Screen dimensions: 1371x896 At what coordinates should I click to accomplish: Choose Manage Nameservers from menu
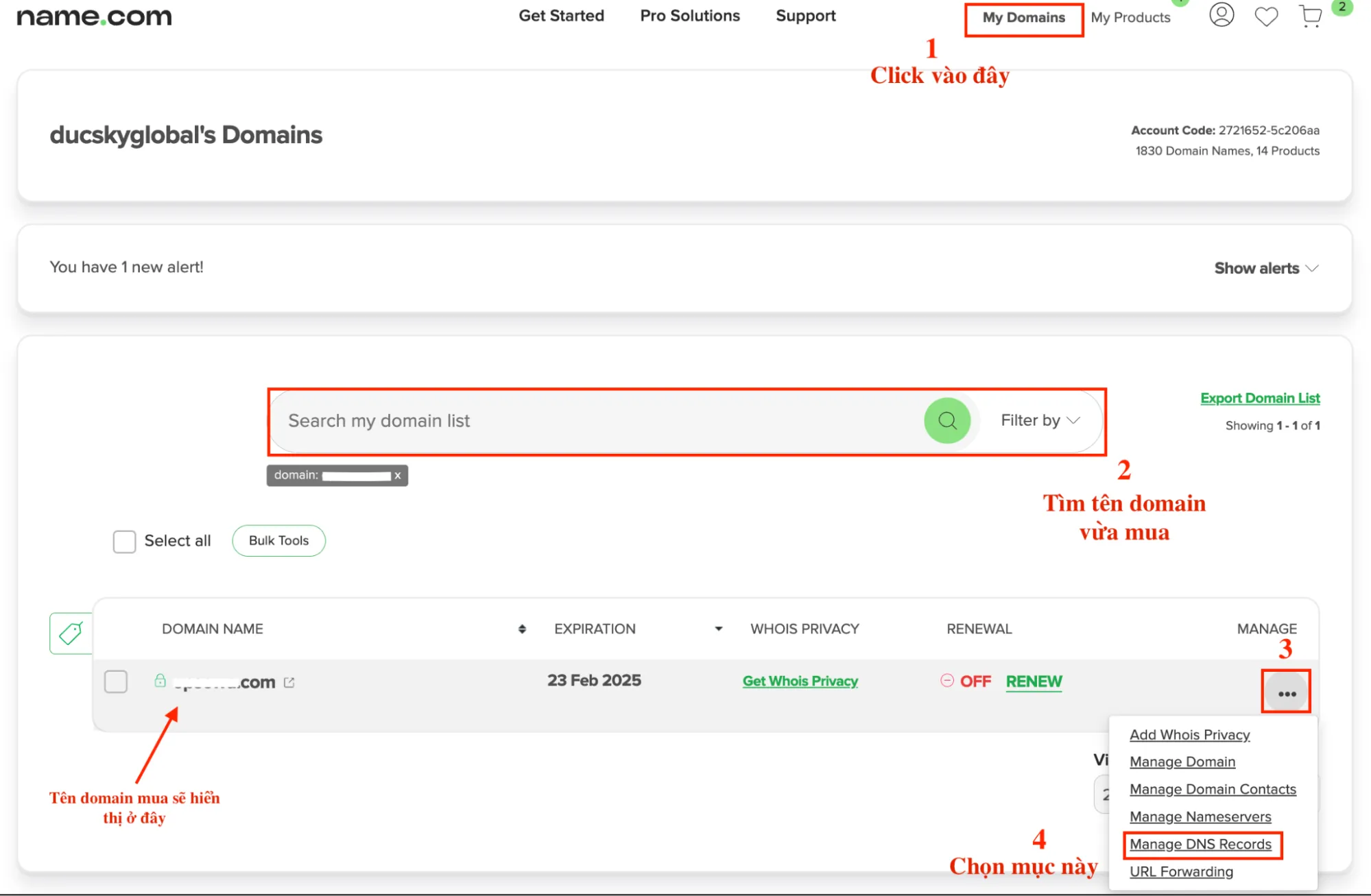point(1200,817)
